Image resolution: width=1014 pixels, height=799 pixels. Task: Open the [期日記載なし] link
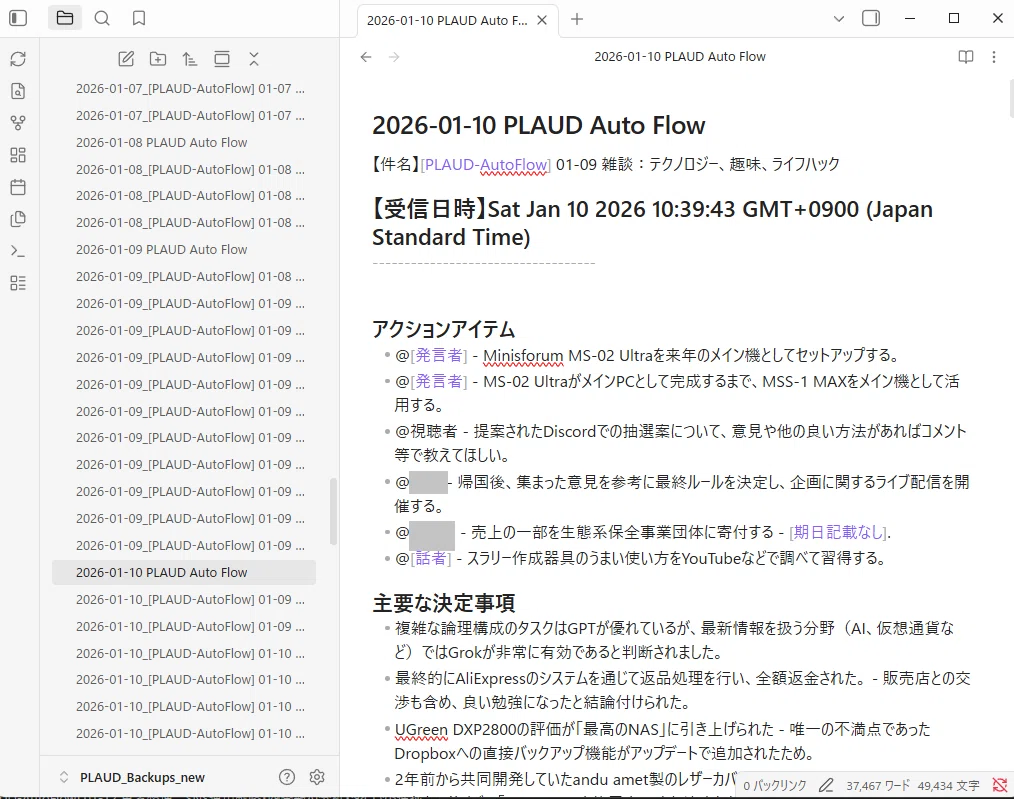838,533
